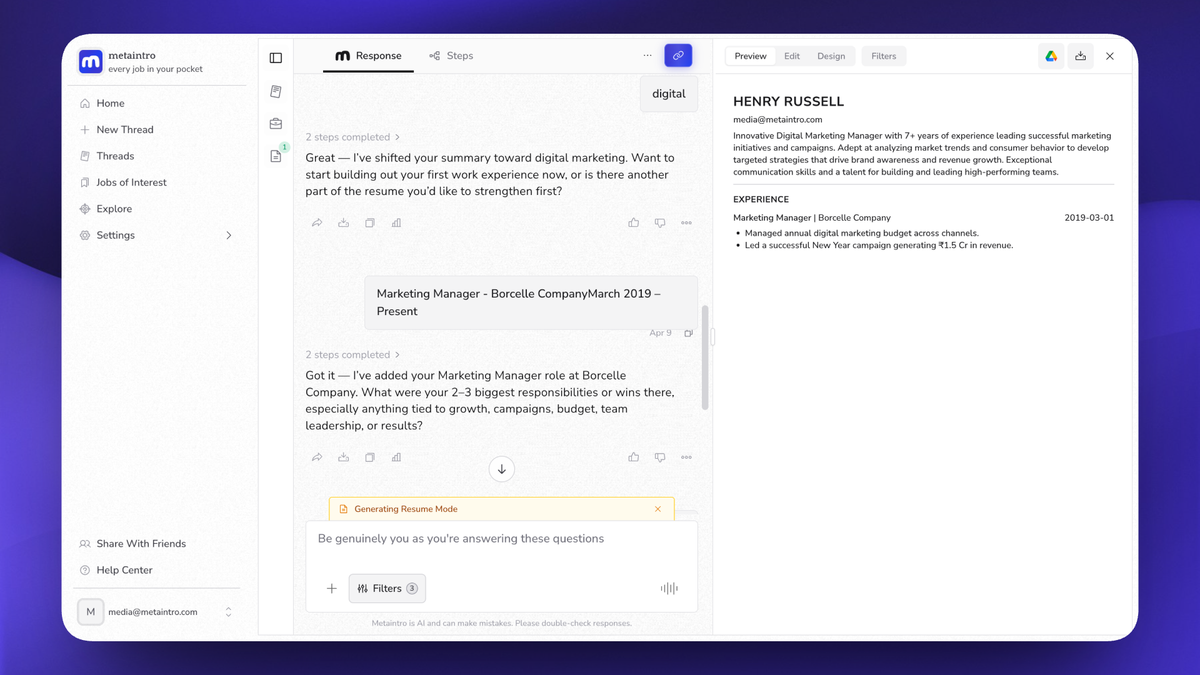
Task: Expand '2 steps completed' above the 'Got it' response
Action: pyautogui.click(x=353, y=355)
